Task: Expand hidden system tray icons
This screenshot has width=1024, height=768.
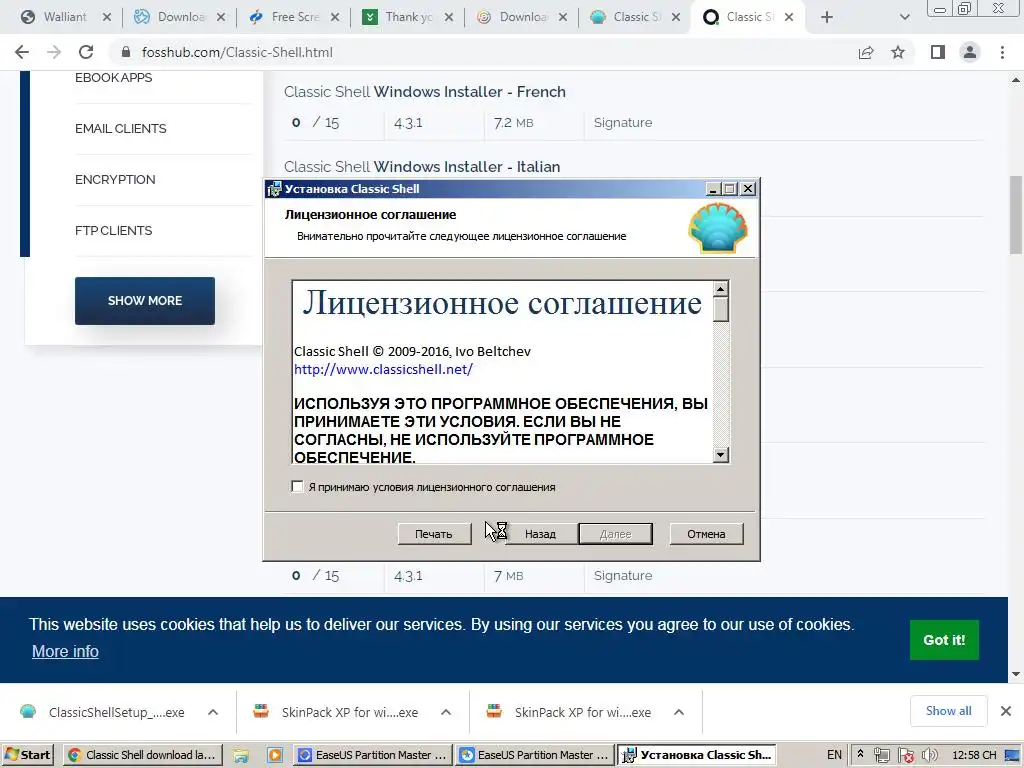Action: pos(860,754)
